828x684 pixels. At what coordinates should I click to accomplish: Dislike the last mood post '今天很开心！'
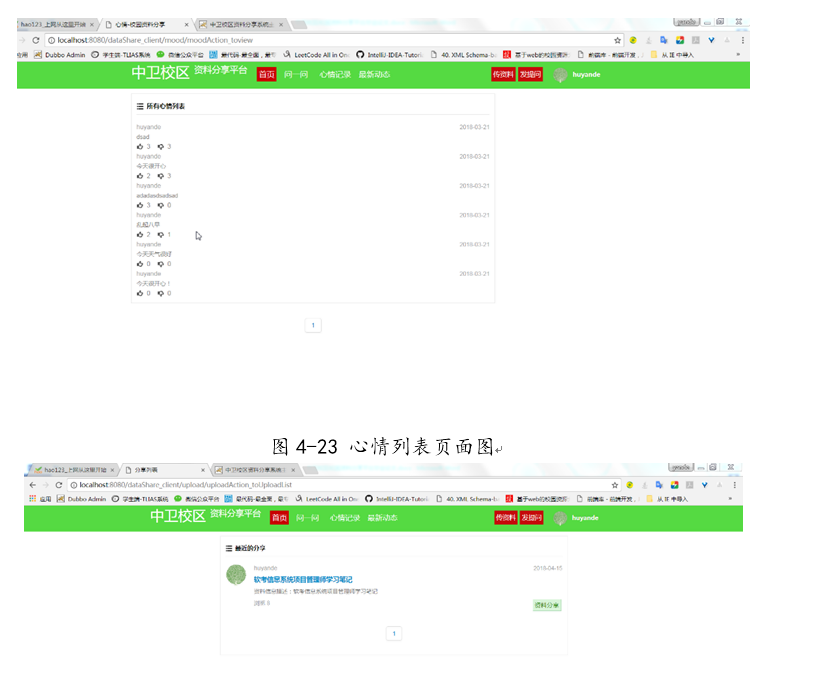[161, 293]
